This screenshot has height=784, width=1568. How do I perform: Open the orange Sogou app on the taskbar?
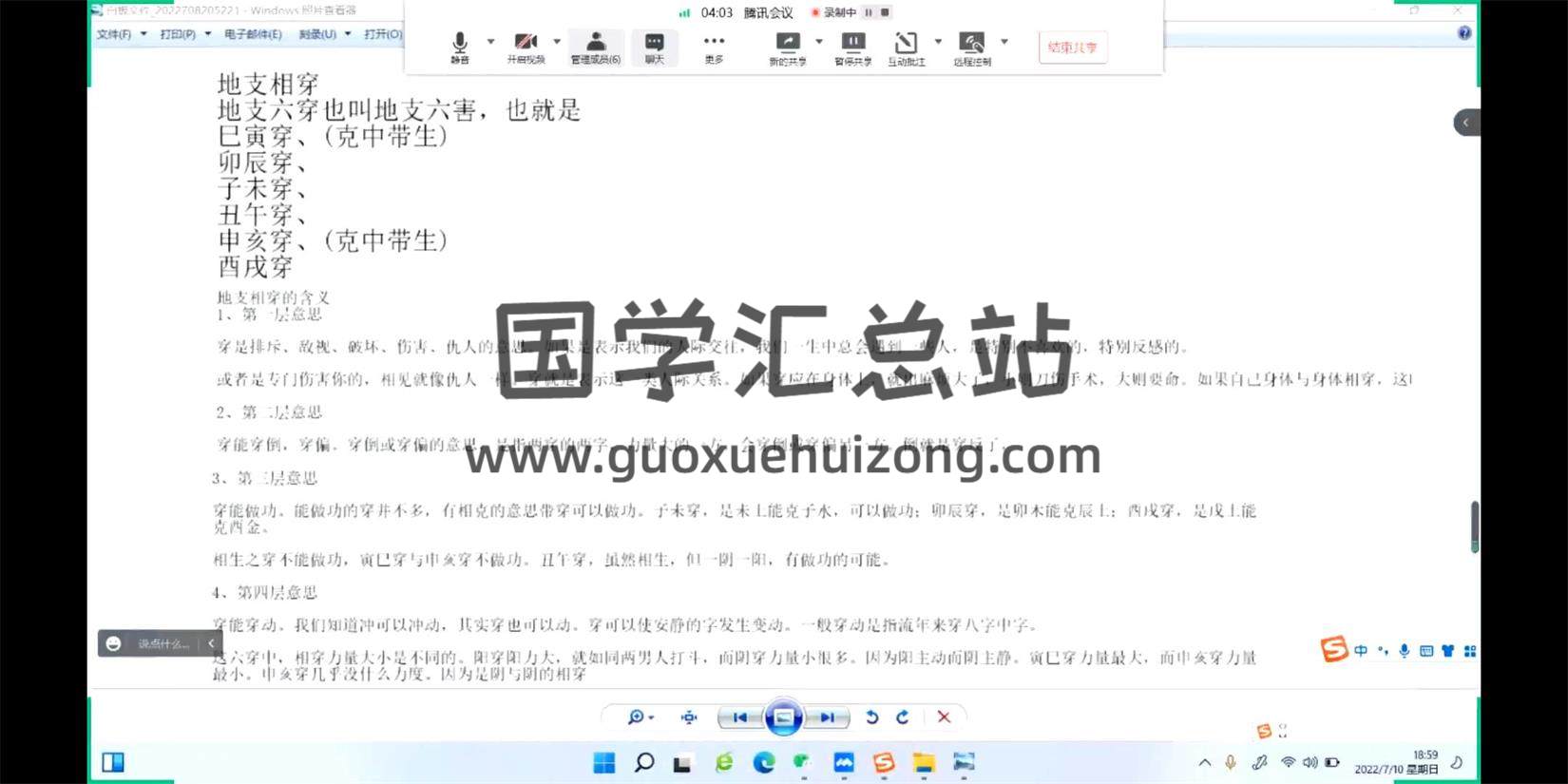point(884,763)
